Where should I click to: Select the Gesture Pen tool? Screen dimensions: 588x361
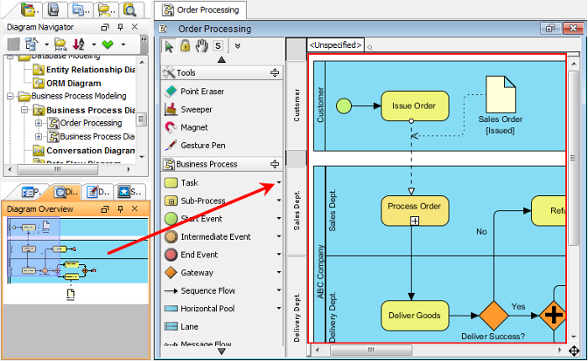coord(195,145)
